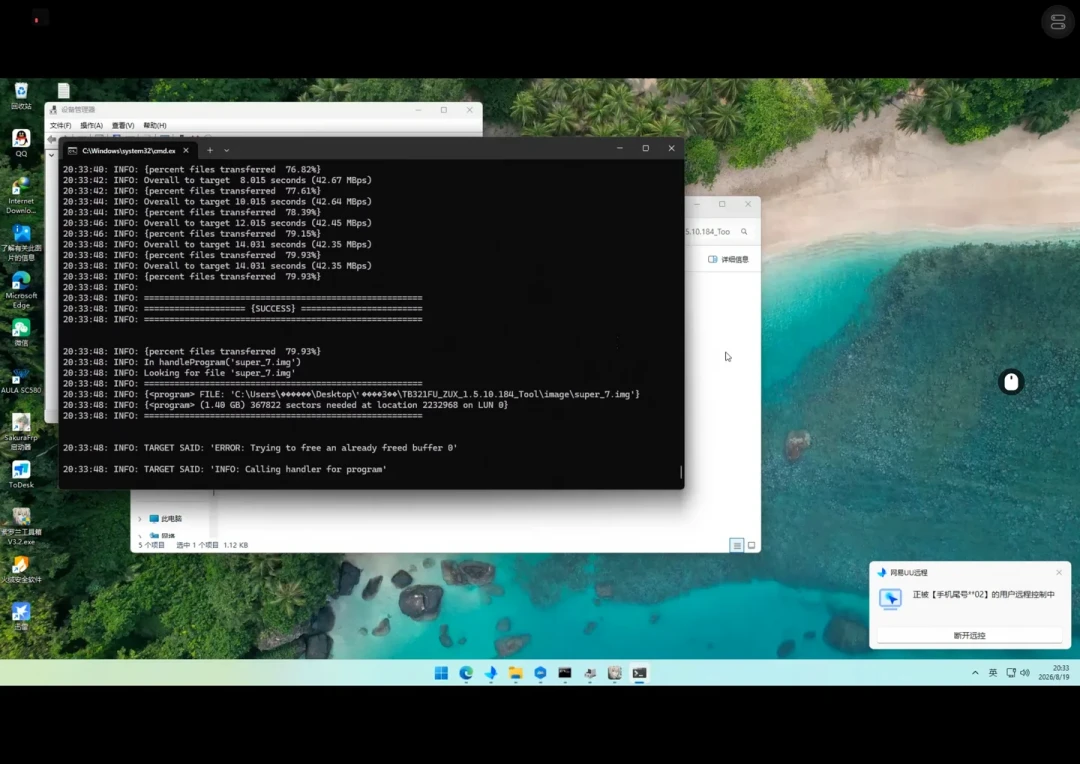This screenshot has width=1080, height=764.
Task: Open the ToDesk desktop shortcut
Action: [x=21, y=475]
